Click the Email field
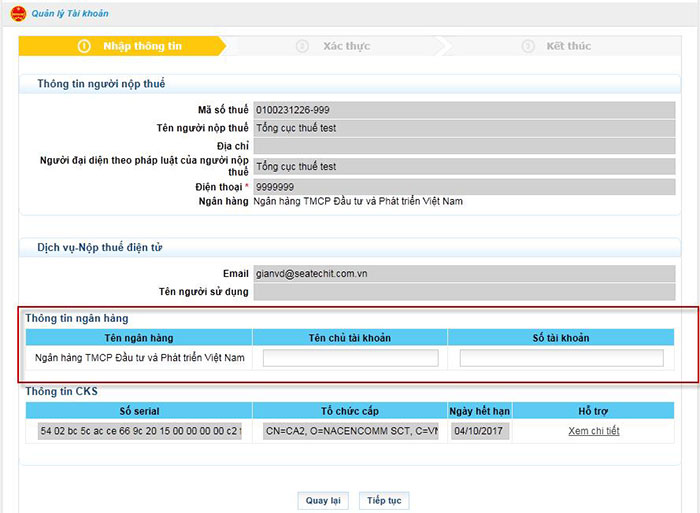Screen dimensions: 700x513 click(x=464, y=274)
